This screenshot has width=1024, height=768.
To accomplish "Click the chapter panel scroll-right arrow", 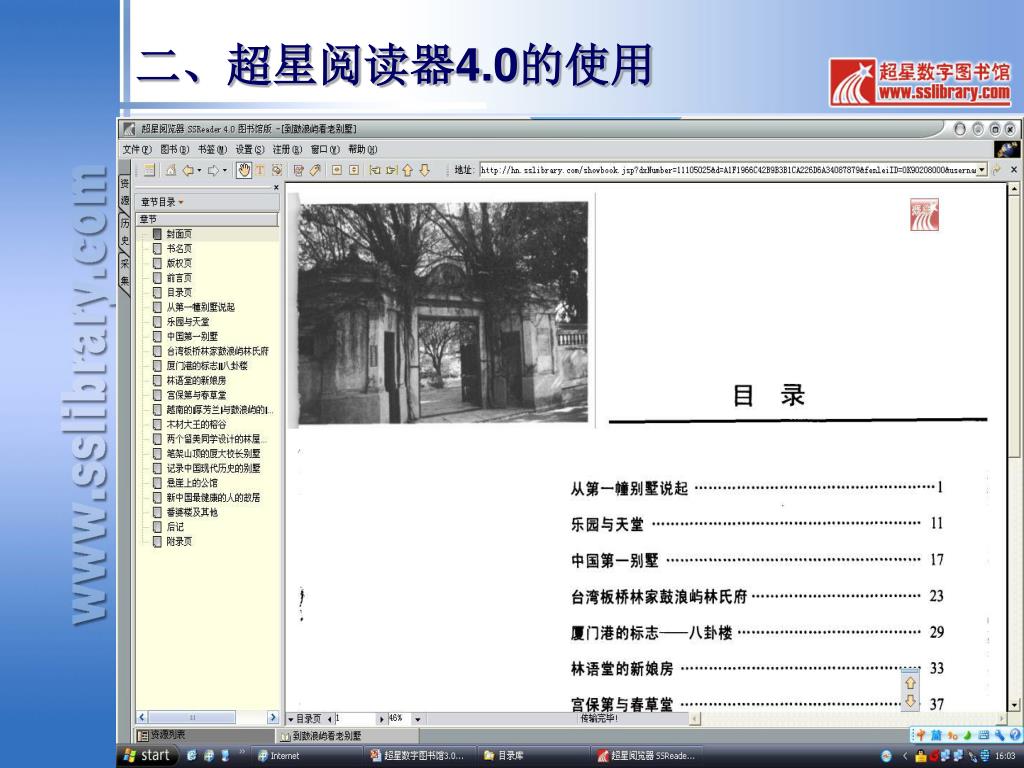I will [273, 718].
